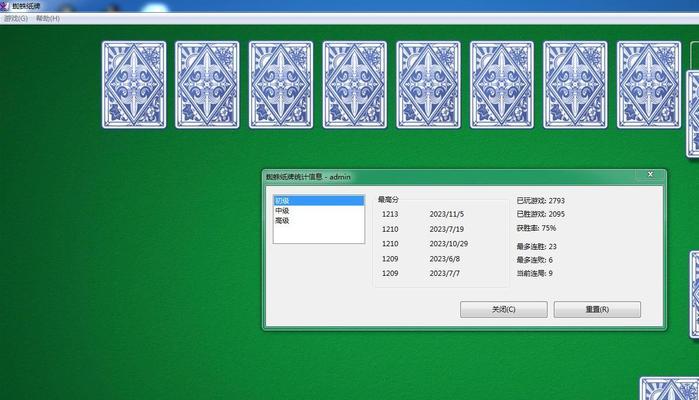
Task: Close the statistics dialog with X
Action: coord(650,174)
